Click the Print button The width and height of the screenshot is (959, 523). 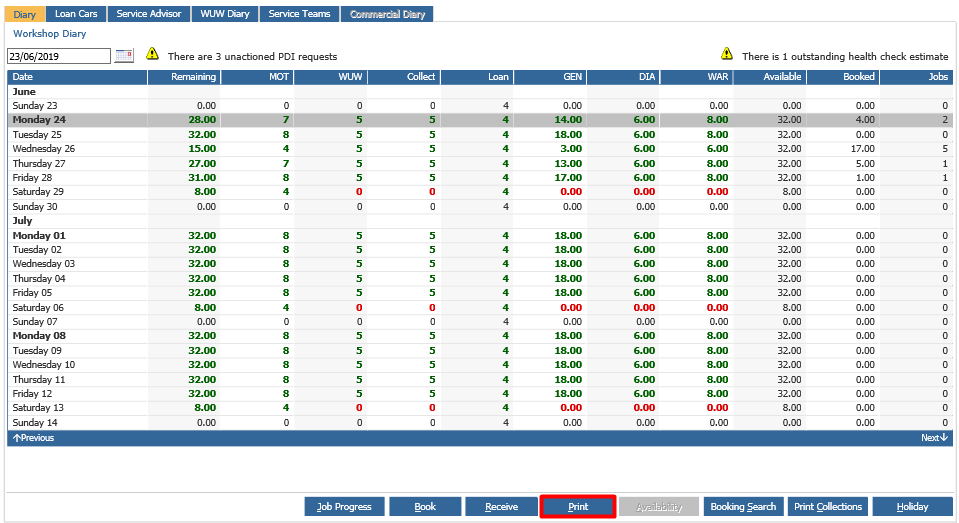pos(578,506)
